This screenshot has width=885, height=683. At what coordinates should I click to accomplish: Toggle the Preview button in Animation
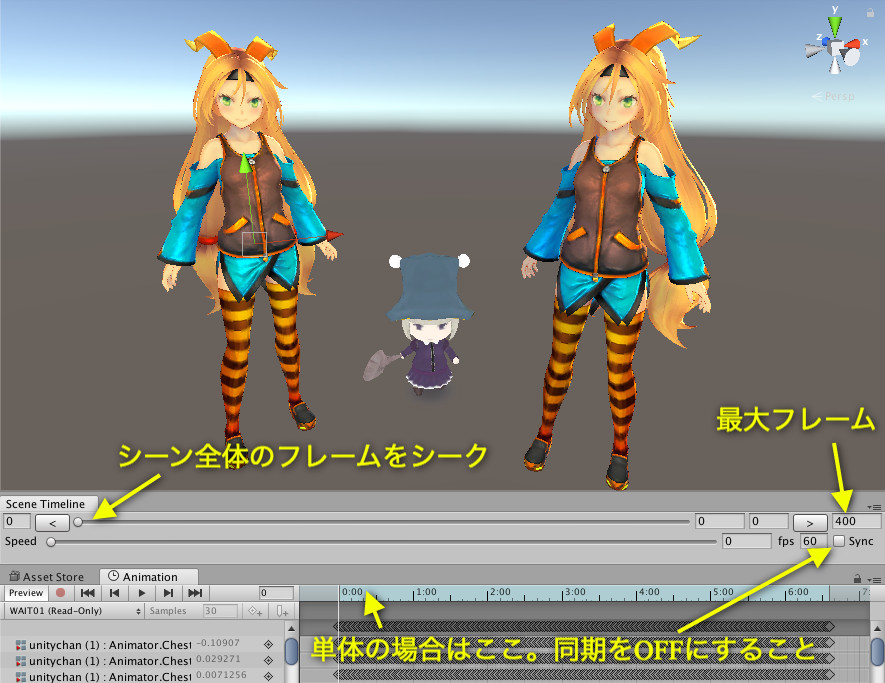(x=26, y=593)
